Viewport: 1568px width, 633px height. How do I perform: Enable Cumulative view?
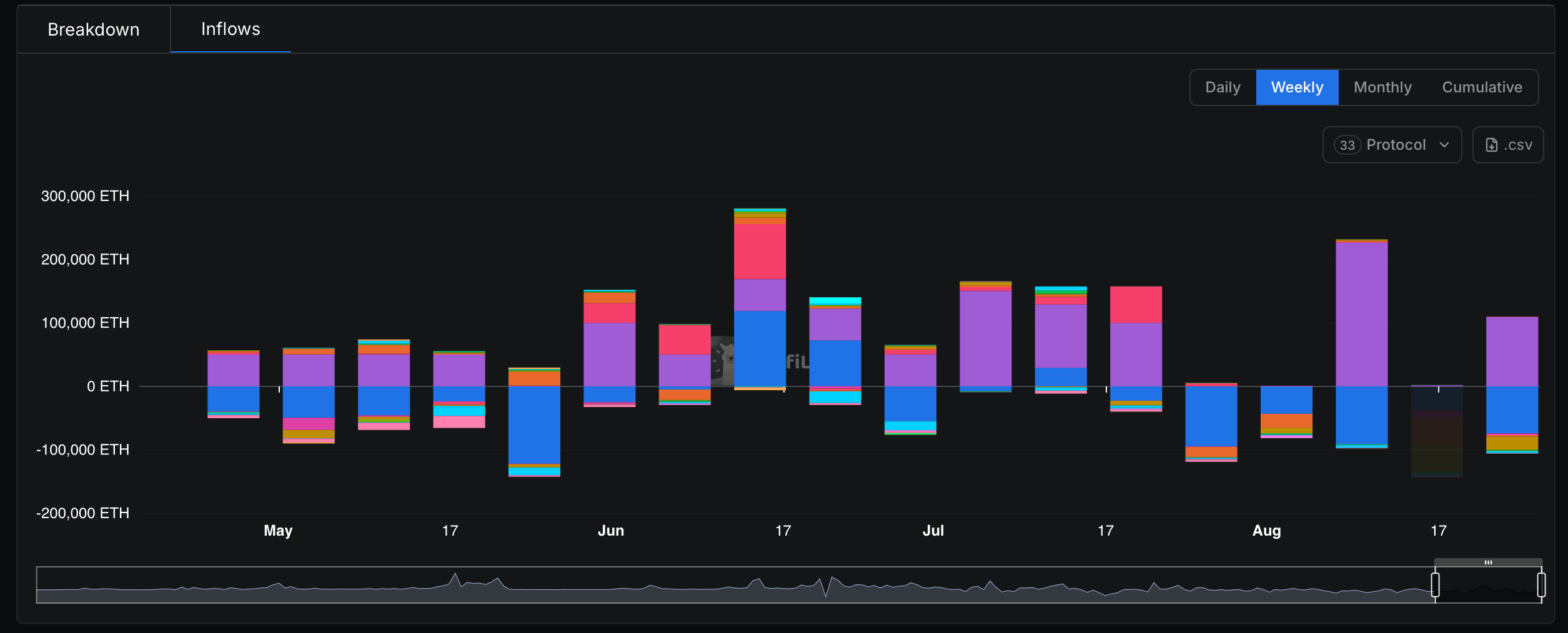pos(1482,87)
